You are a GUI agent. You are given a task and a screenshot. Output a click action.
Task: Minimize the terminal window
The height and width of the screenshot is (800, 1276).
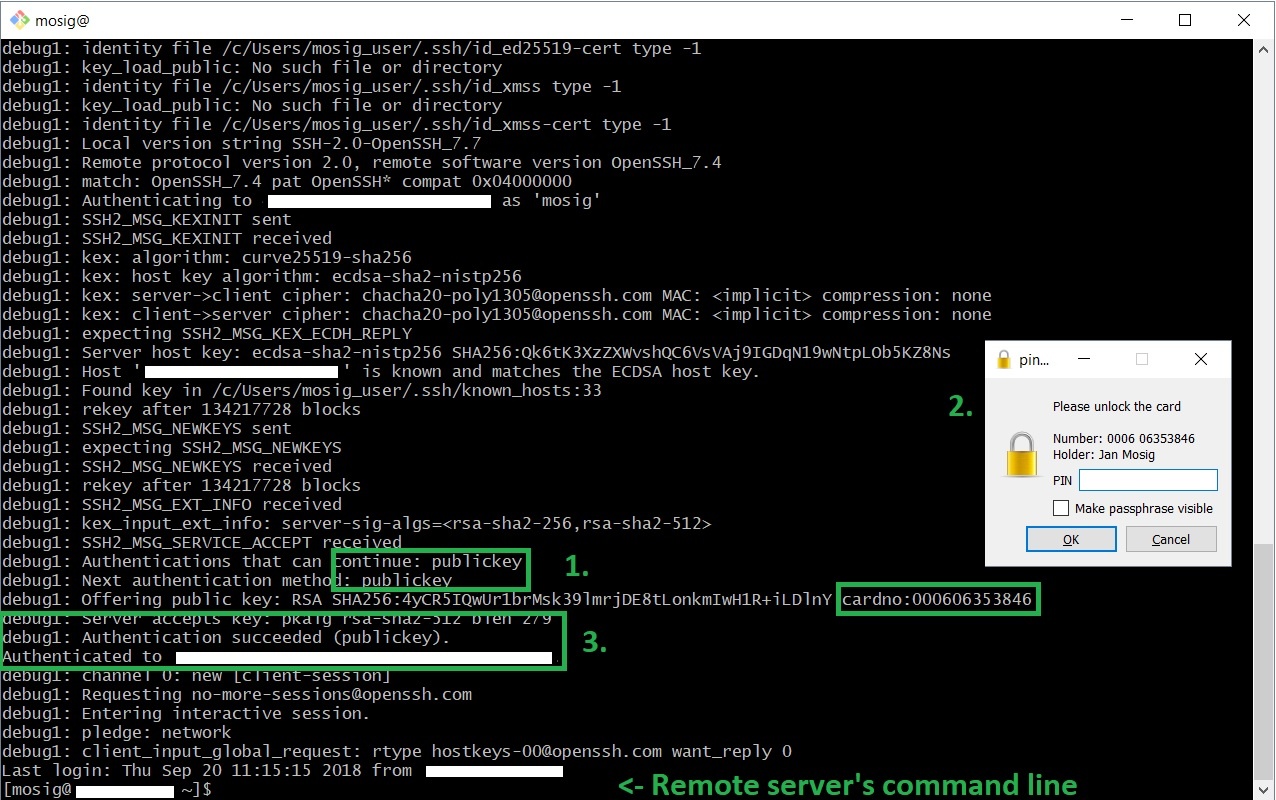1126,19
